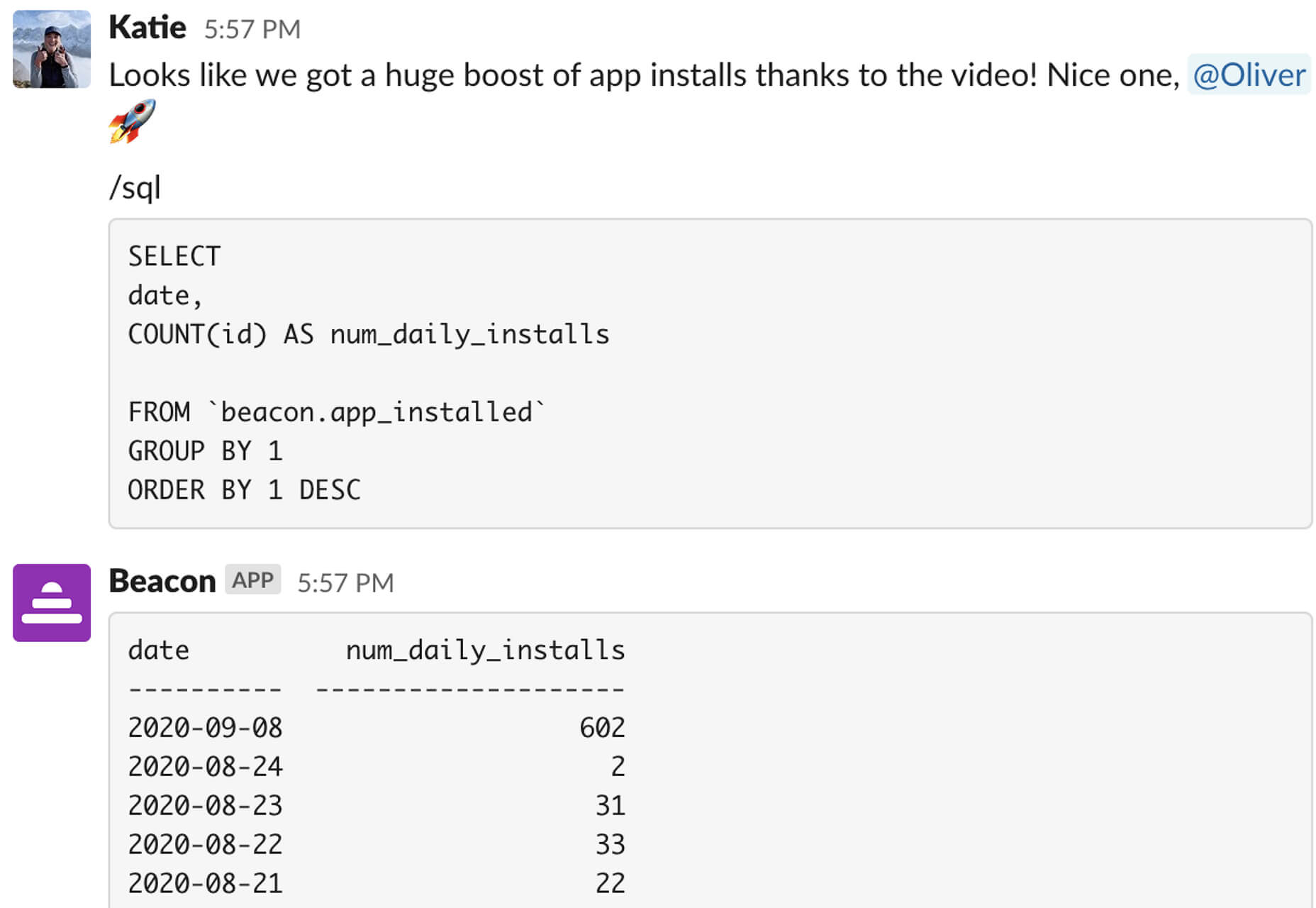Click the rocket emoji in Katie's message
This screenshot has width=1316, height=908.
click(132, 121)
